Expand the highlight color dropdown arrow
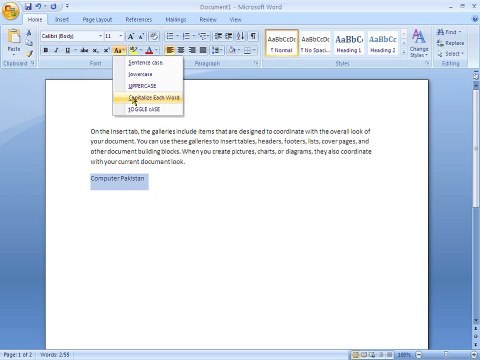This screenshot has width=480, height=360. (141, 50)
